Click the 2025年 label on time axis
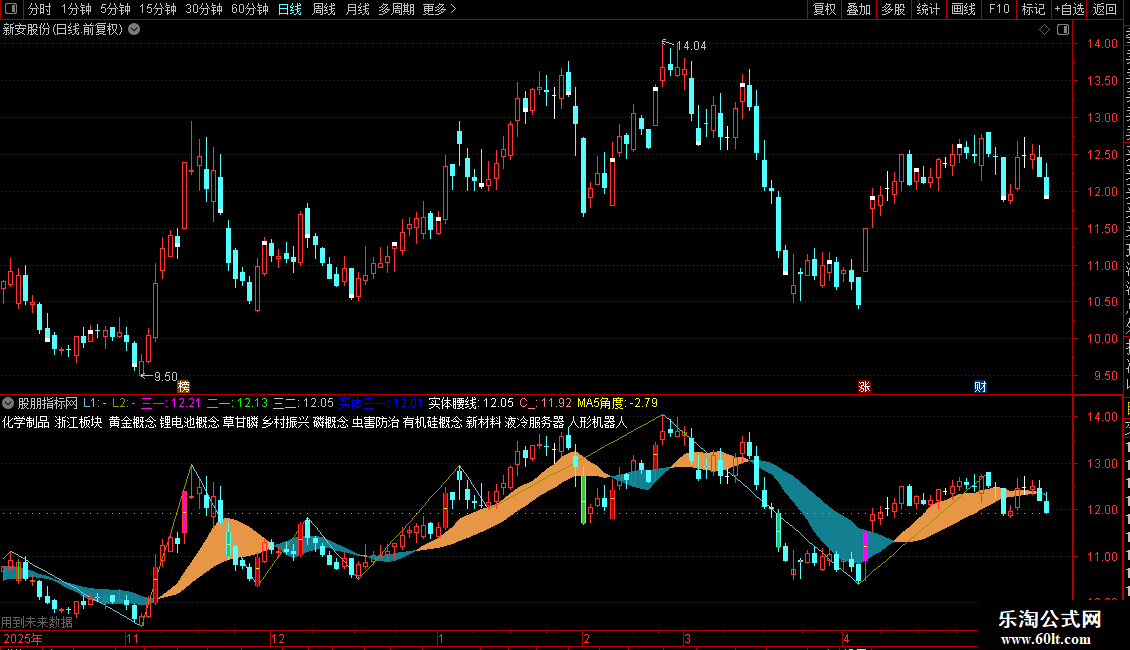Viewport: 1130px width, 650px height. (x=22, y=638)
